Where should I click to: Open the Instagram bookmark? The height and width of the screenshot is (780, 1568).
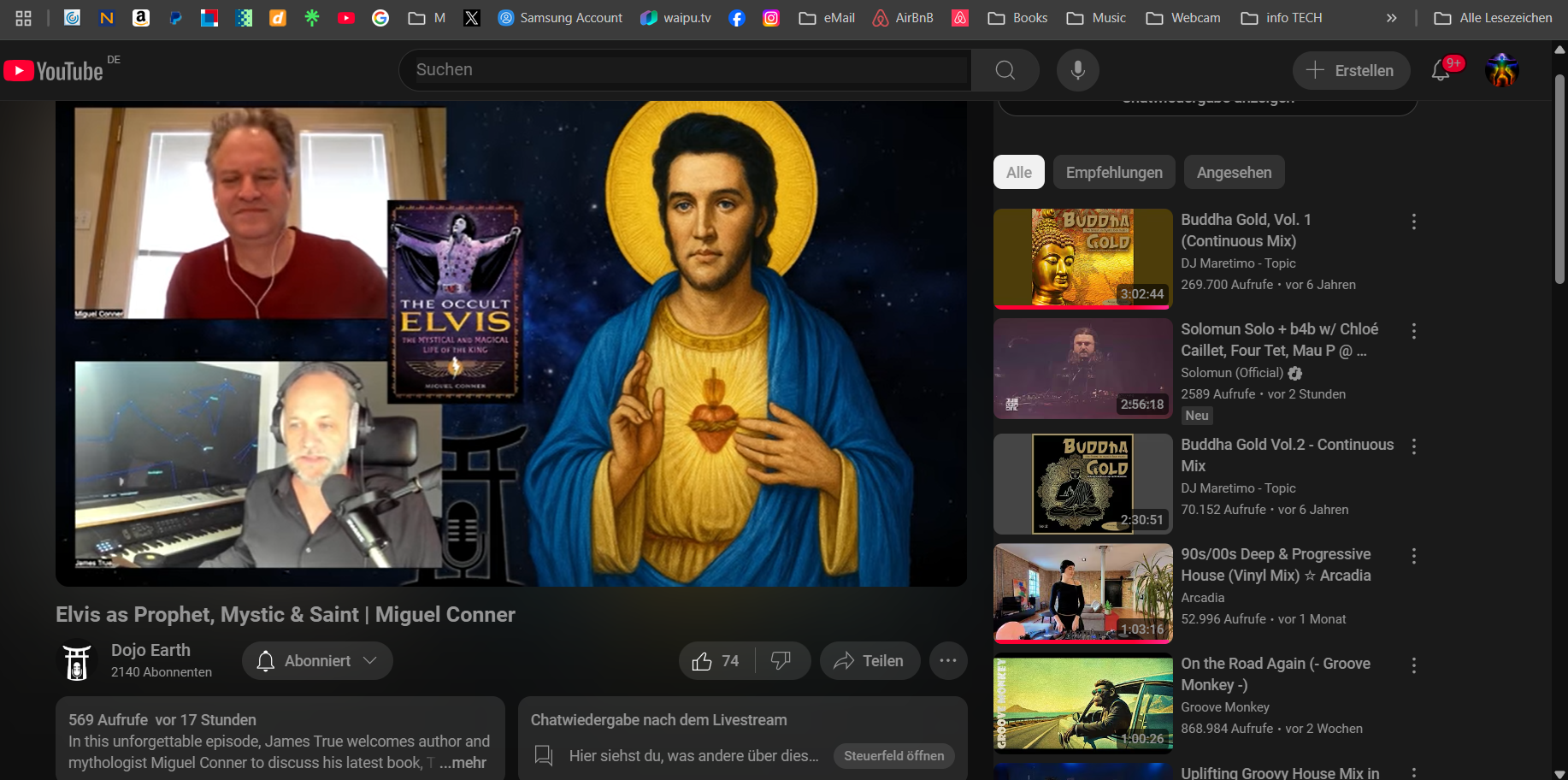771,18
